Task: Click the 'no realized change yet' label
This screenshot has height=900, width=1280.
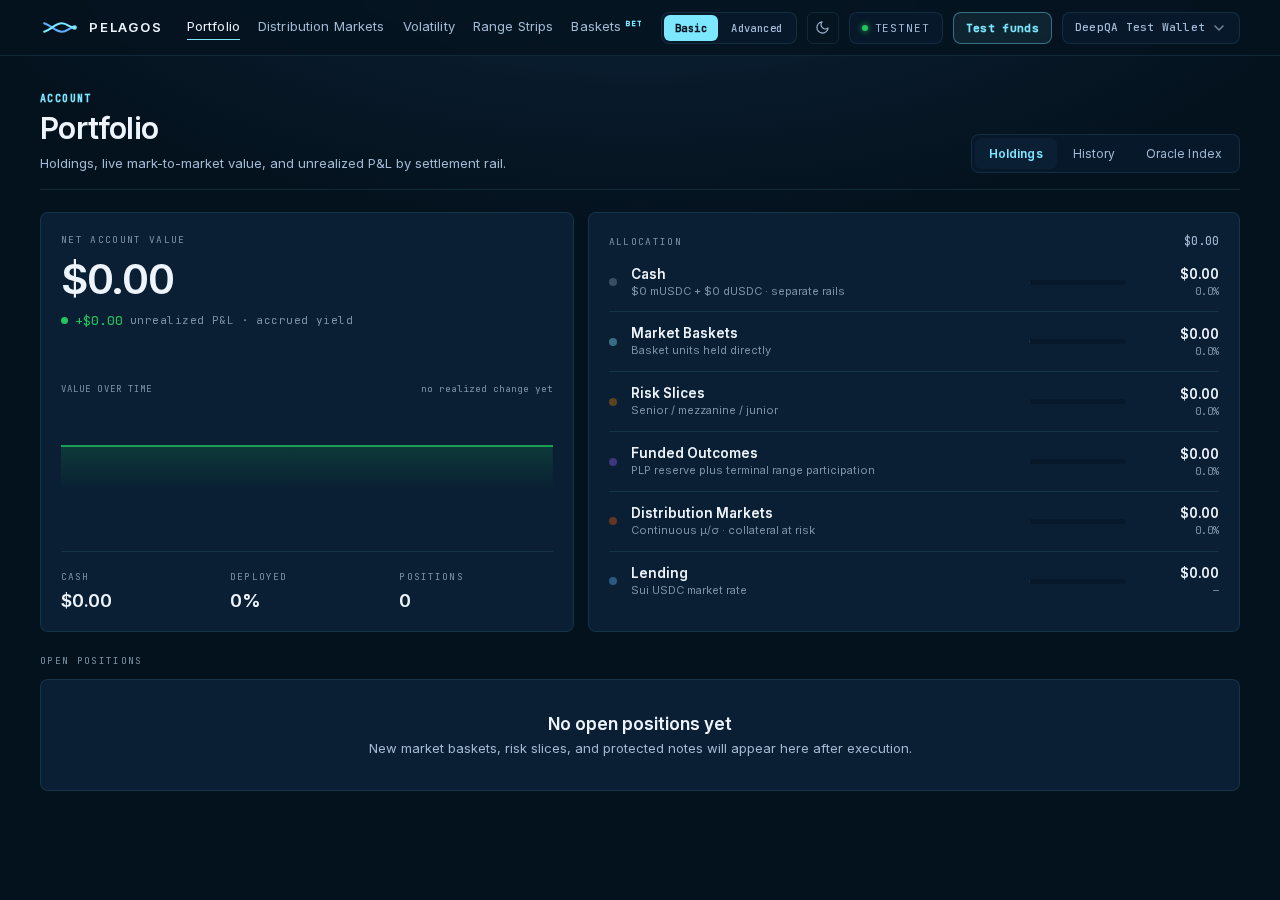Action: [487, 389]
